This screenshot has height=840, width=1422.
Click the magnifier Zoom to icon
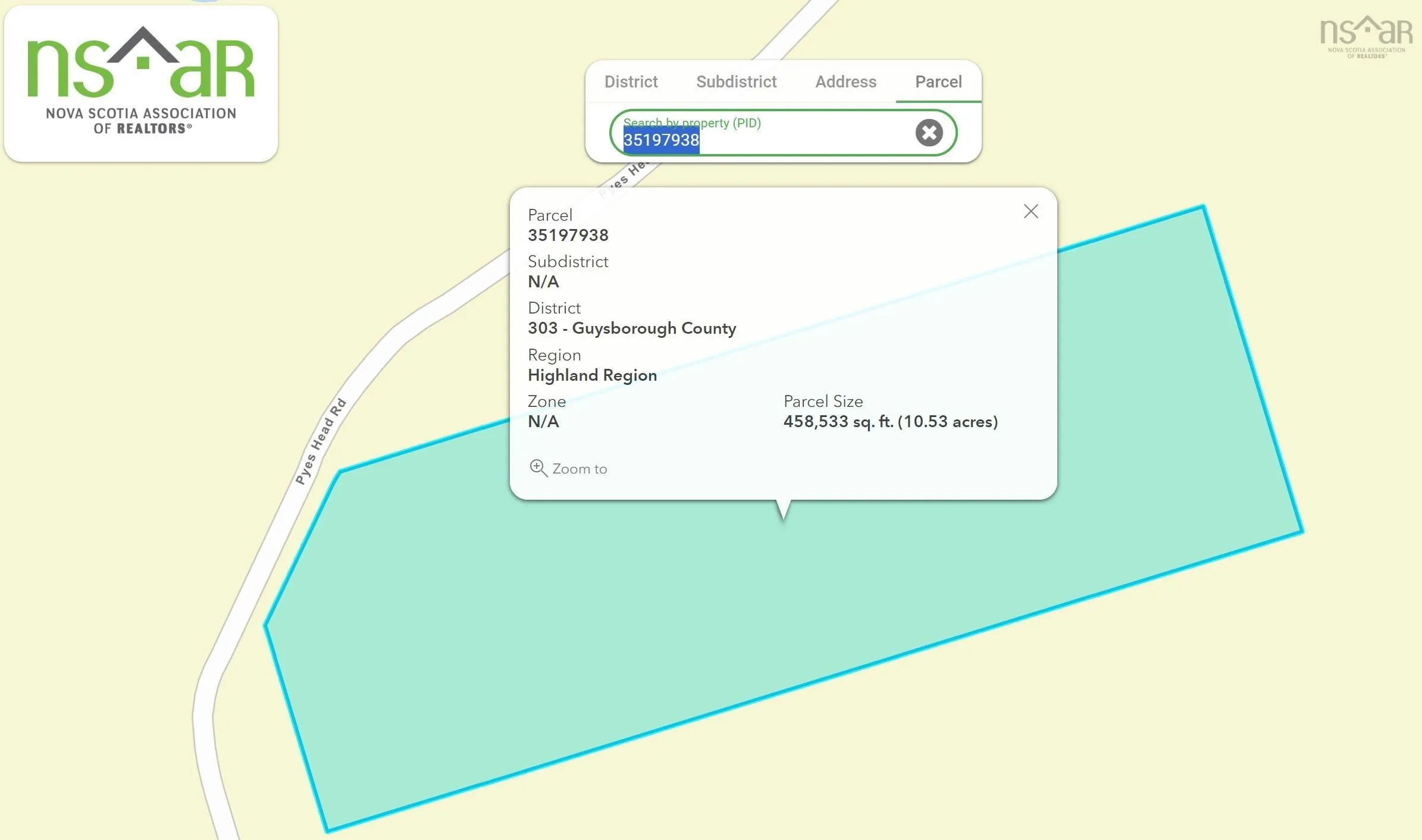coord(538,468)
